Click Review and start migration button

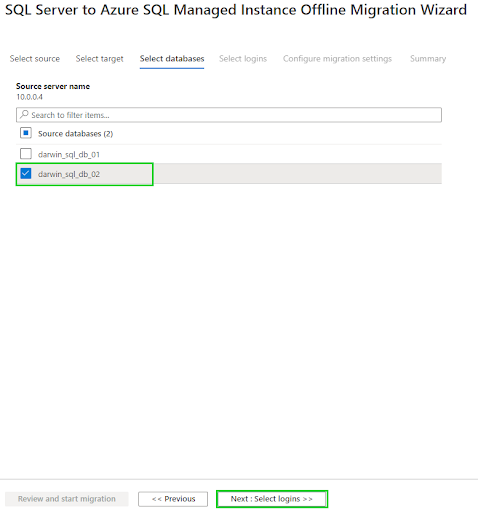click(67, 499)
